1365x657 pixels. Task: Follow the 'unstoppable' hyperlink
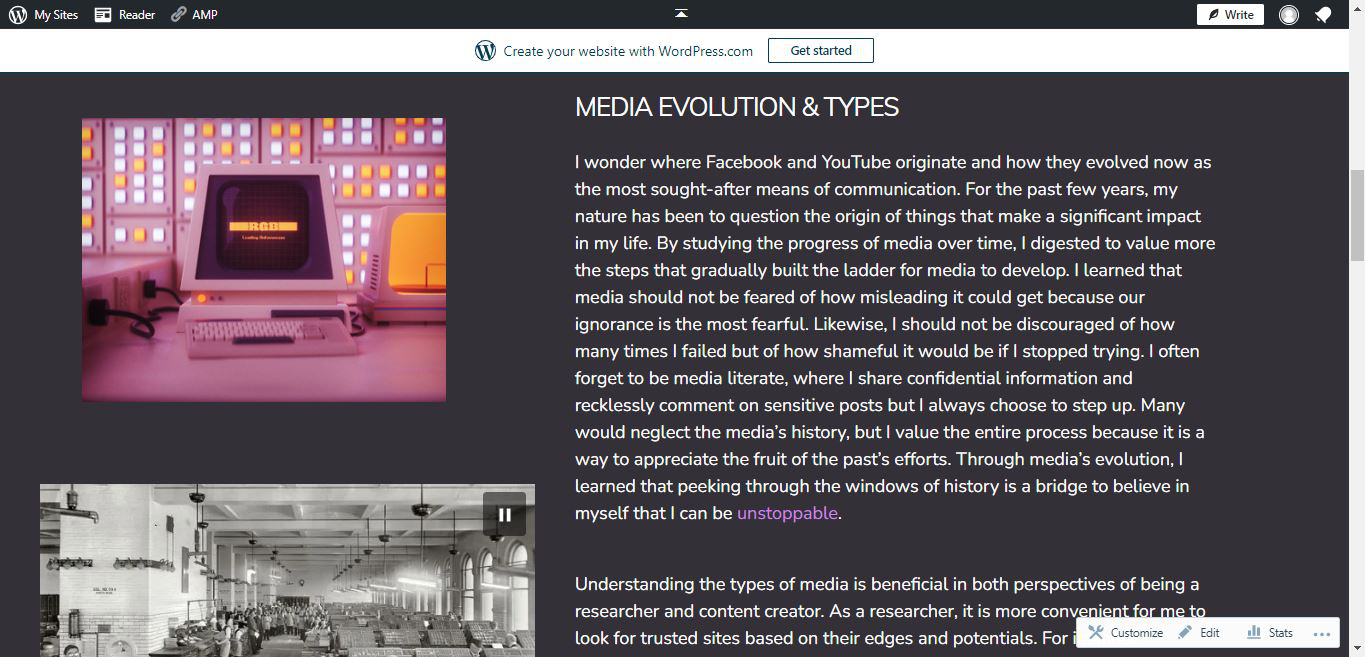pos(787,513)
